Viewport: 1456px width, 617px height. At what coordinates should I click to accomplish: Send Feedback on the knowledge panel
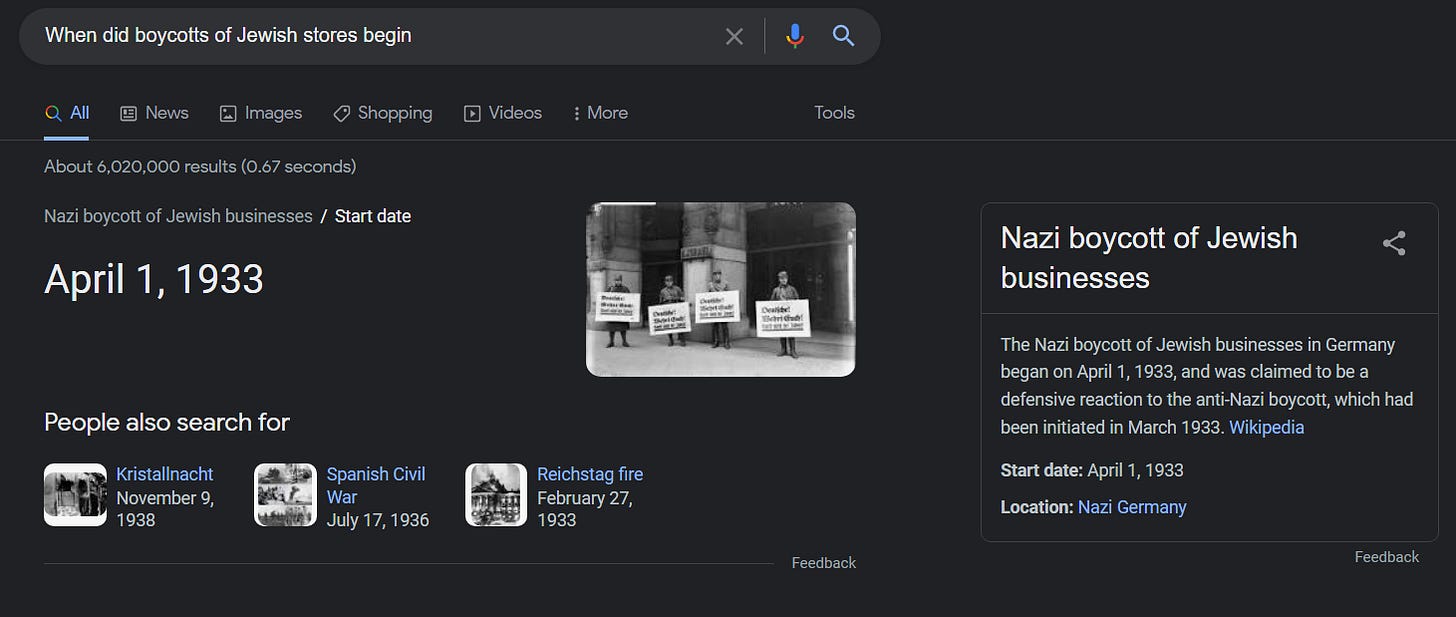click(x=1386, y=557)
